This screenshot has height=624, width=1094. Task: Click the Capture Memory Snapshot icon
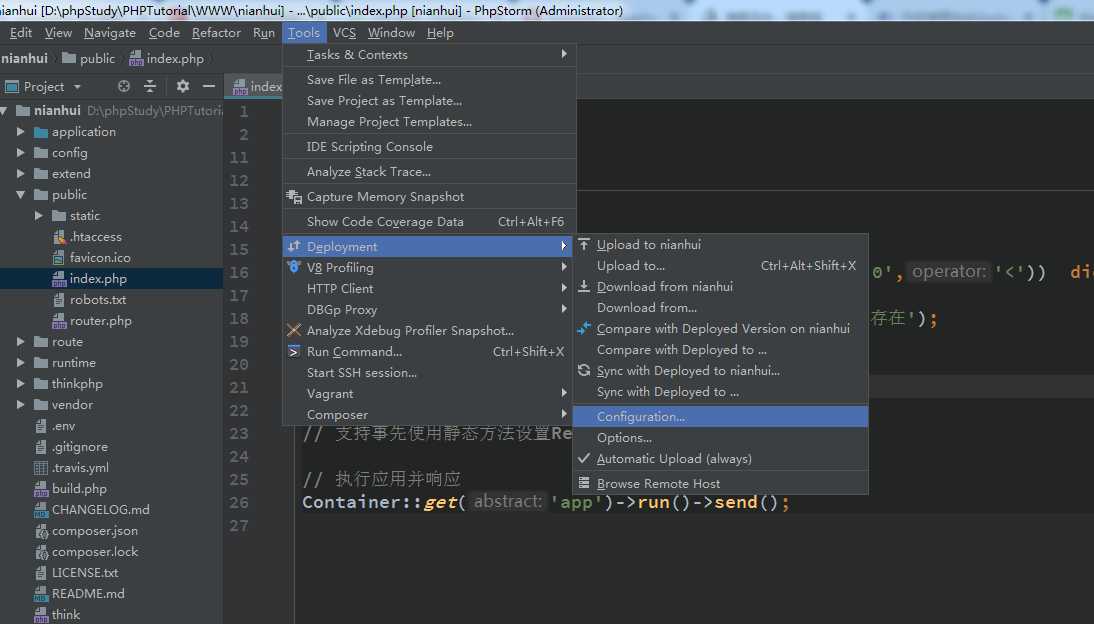click(294, 197)
